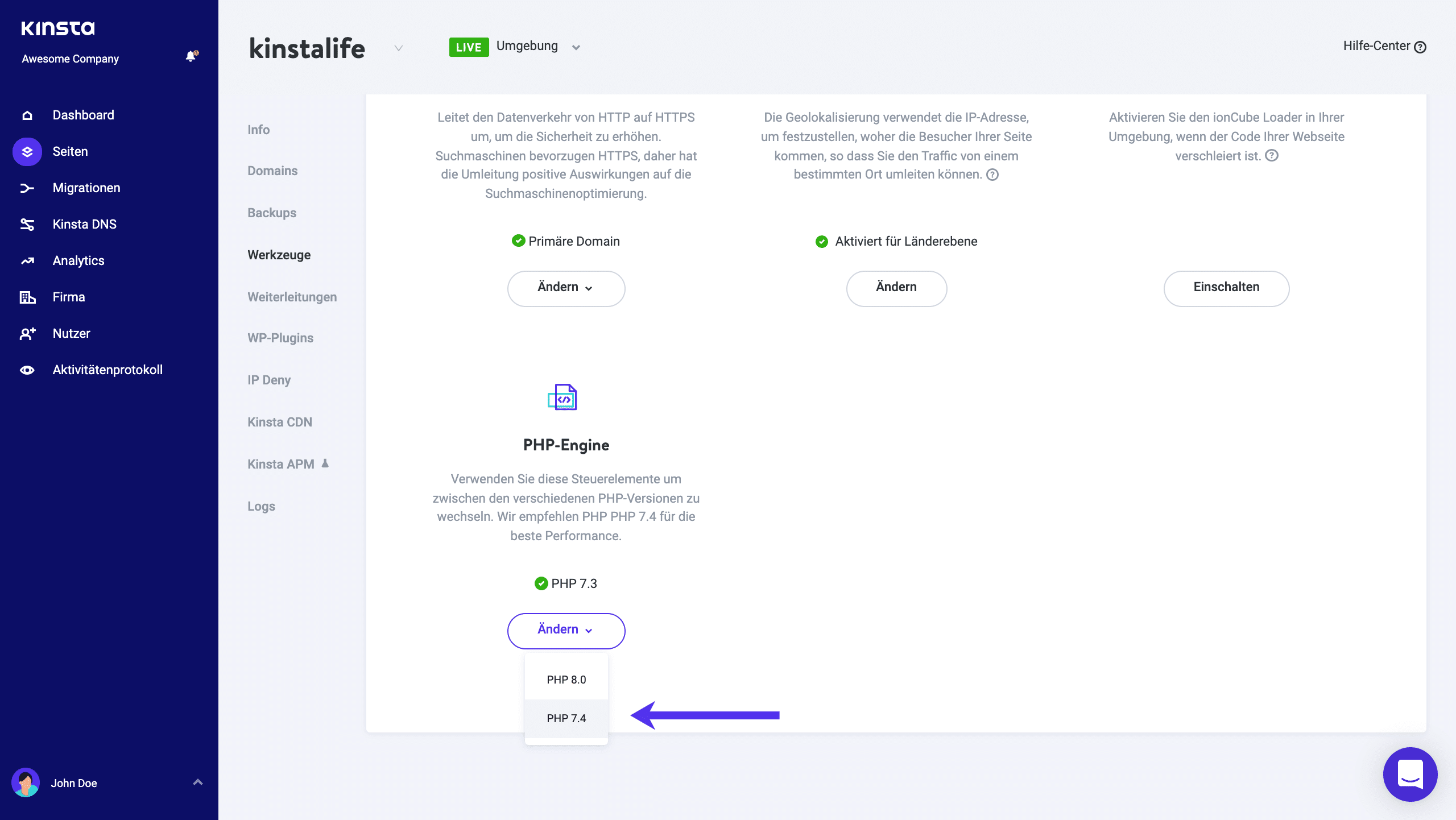The height and width of the screenshot is (820, 1456).
Task: Open Aktivitätenprotokoll via eye icon
Action: 27,370
